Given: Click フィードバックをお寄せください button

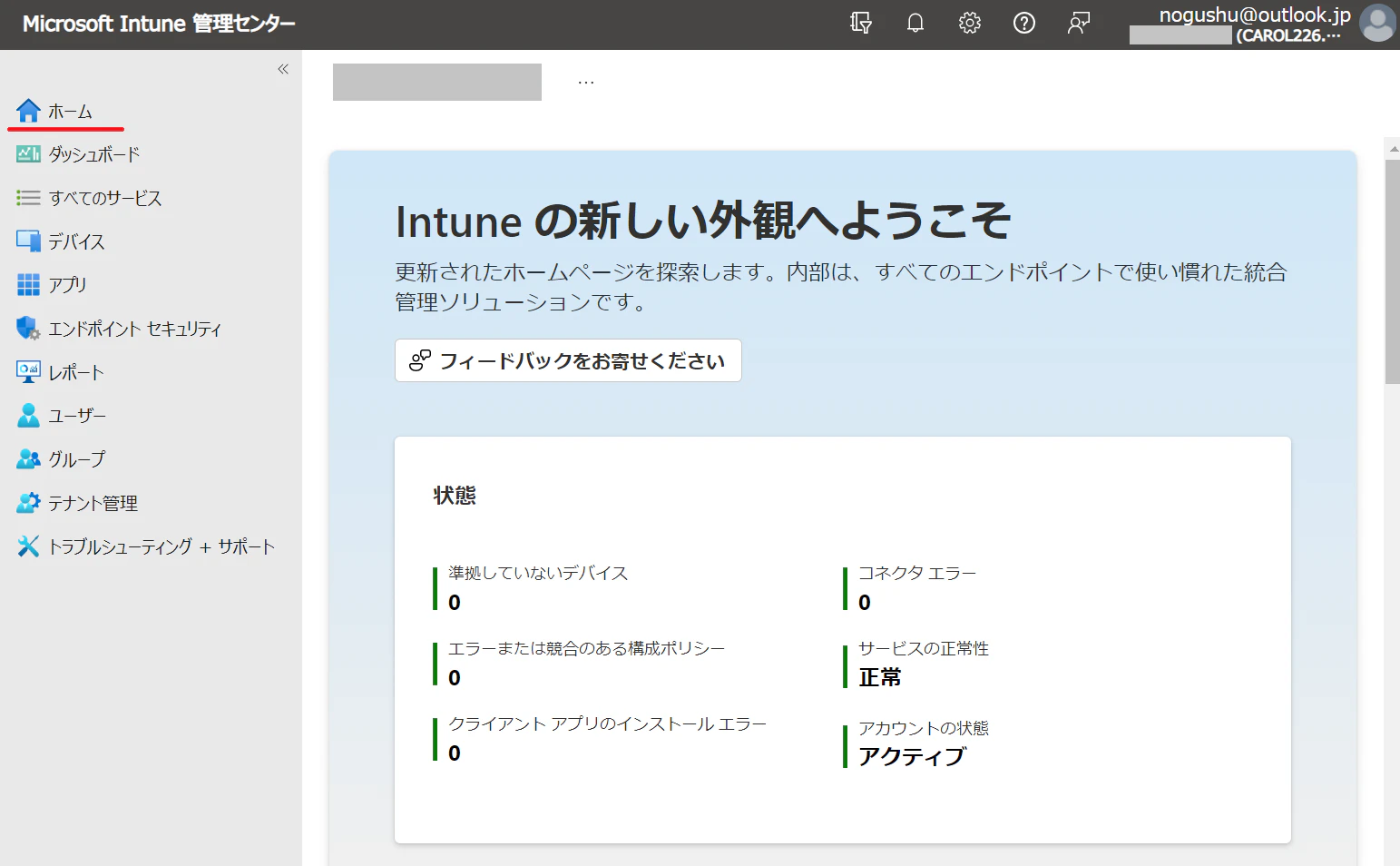Looking at the screenshot, I should pyautogui.click(x=568, y=360).
